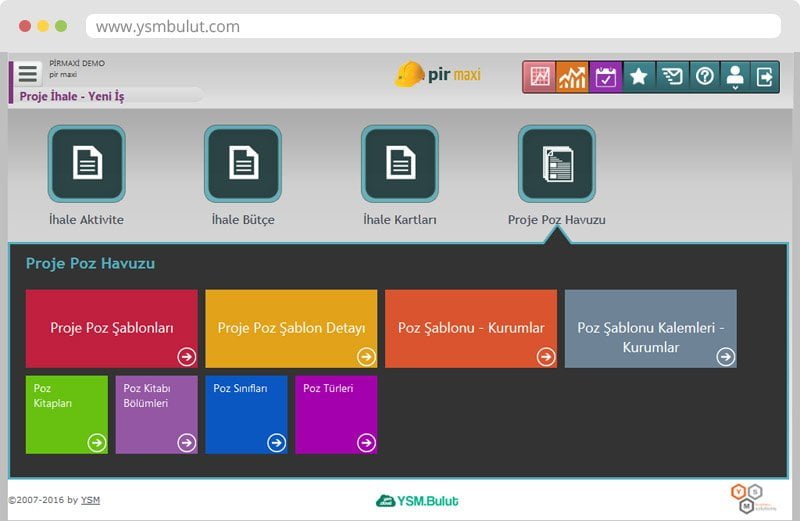Click the logout exit icon
This screenshot has height=521, width=800.
click(x=765, y=77)
